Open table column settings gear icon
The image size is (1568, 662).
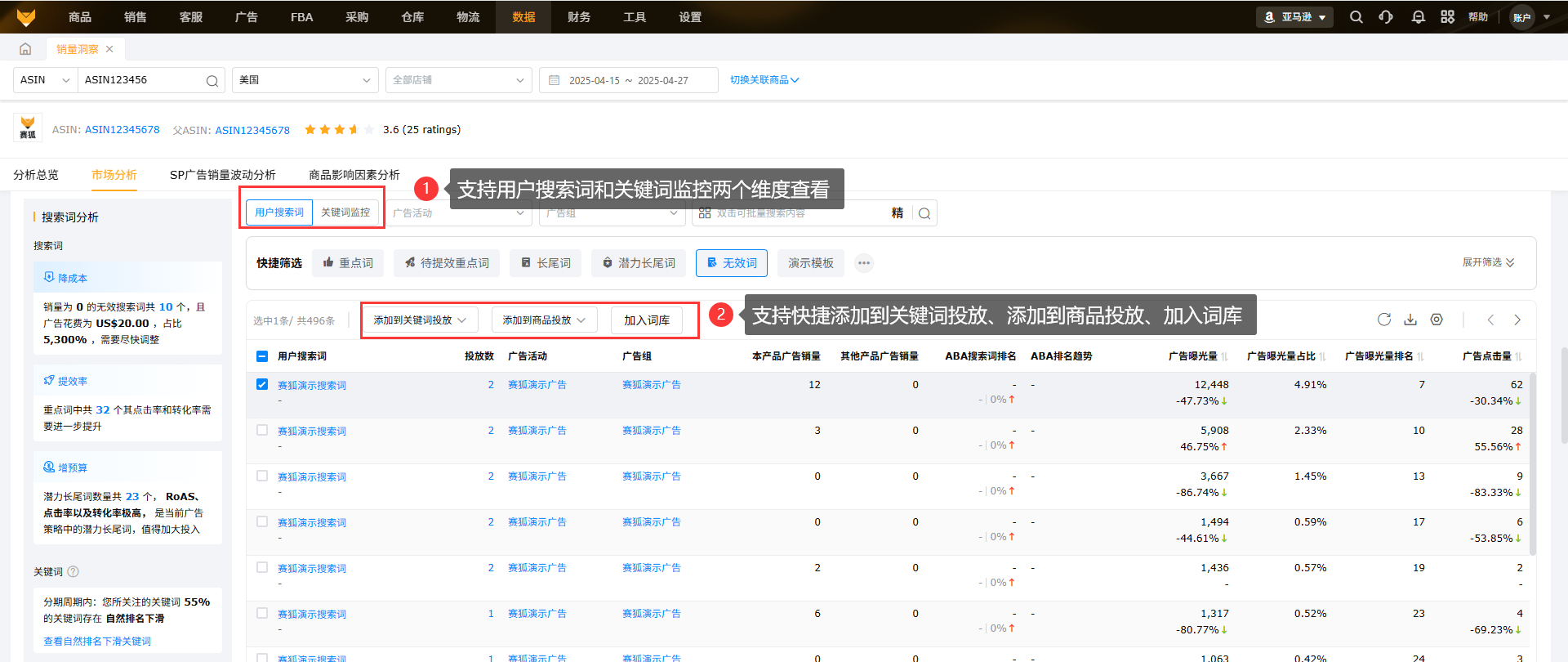click(1437, 320)
